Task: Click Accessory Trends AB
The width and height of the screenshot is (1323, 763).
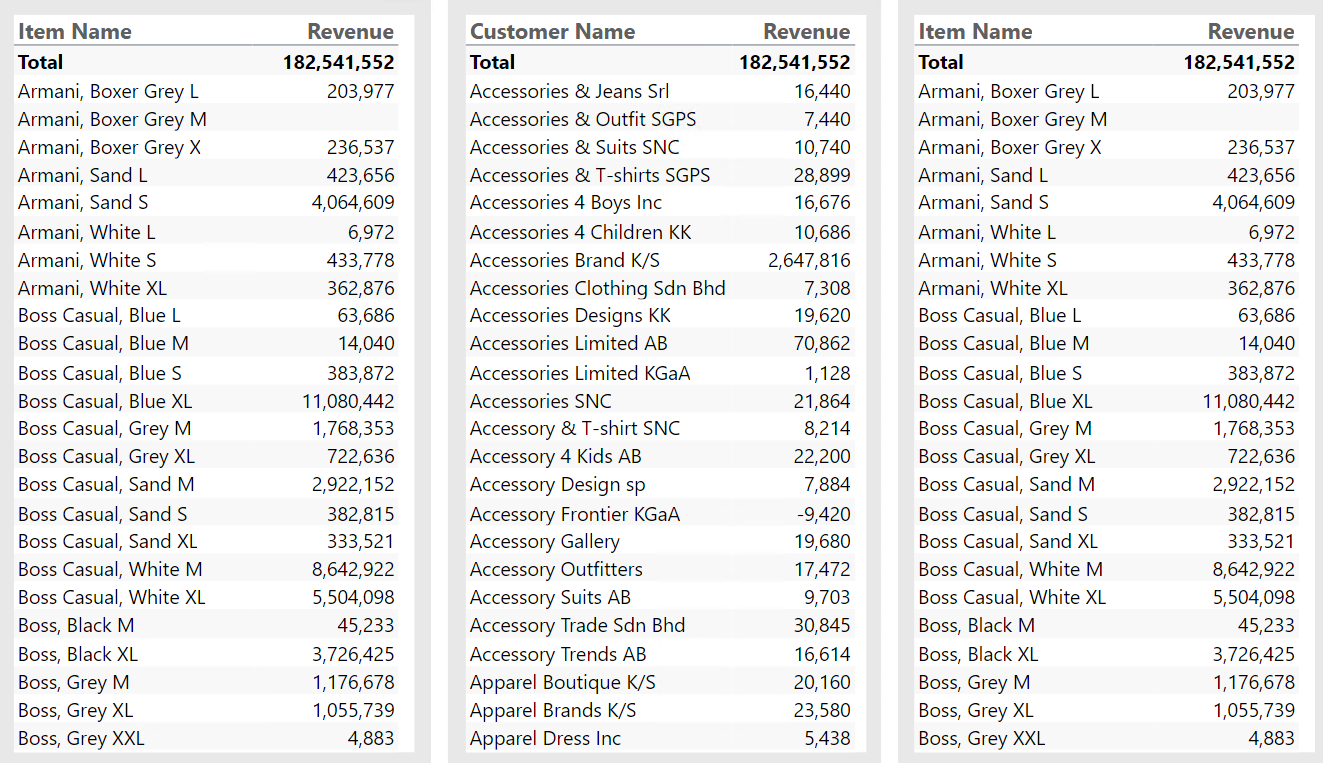Action: pos(558,654)
